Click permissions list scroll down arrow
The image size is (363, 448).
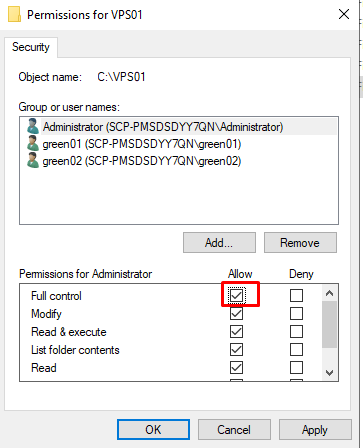[x=329, y=373]
